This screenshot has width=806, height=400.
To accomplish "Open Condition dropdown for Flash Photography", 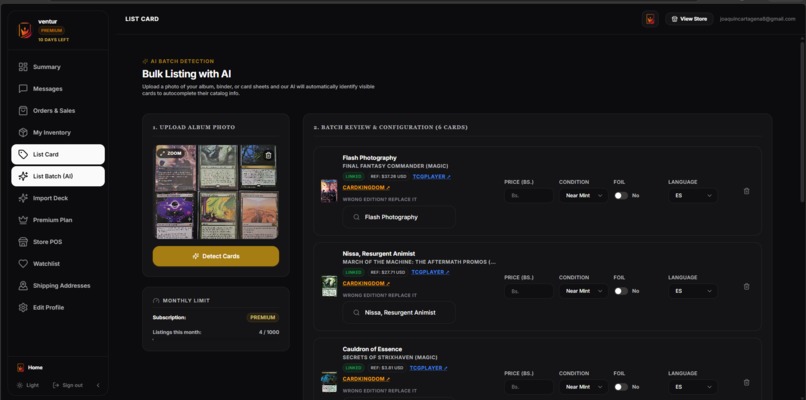I will (x=583, y=195).
